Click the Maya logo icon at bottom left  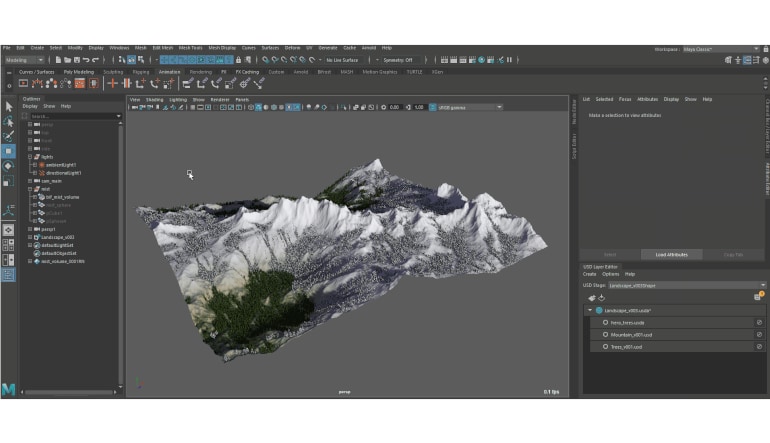(x=8, y=389)
